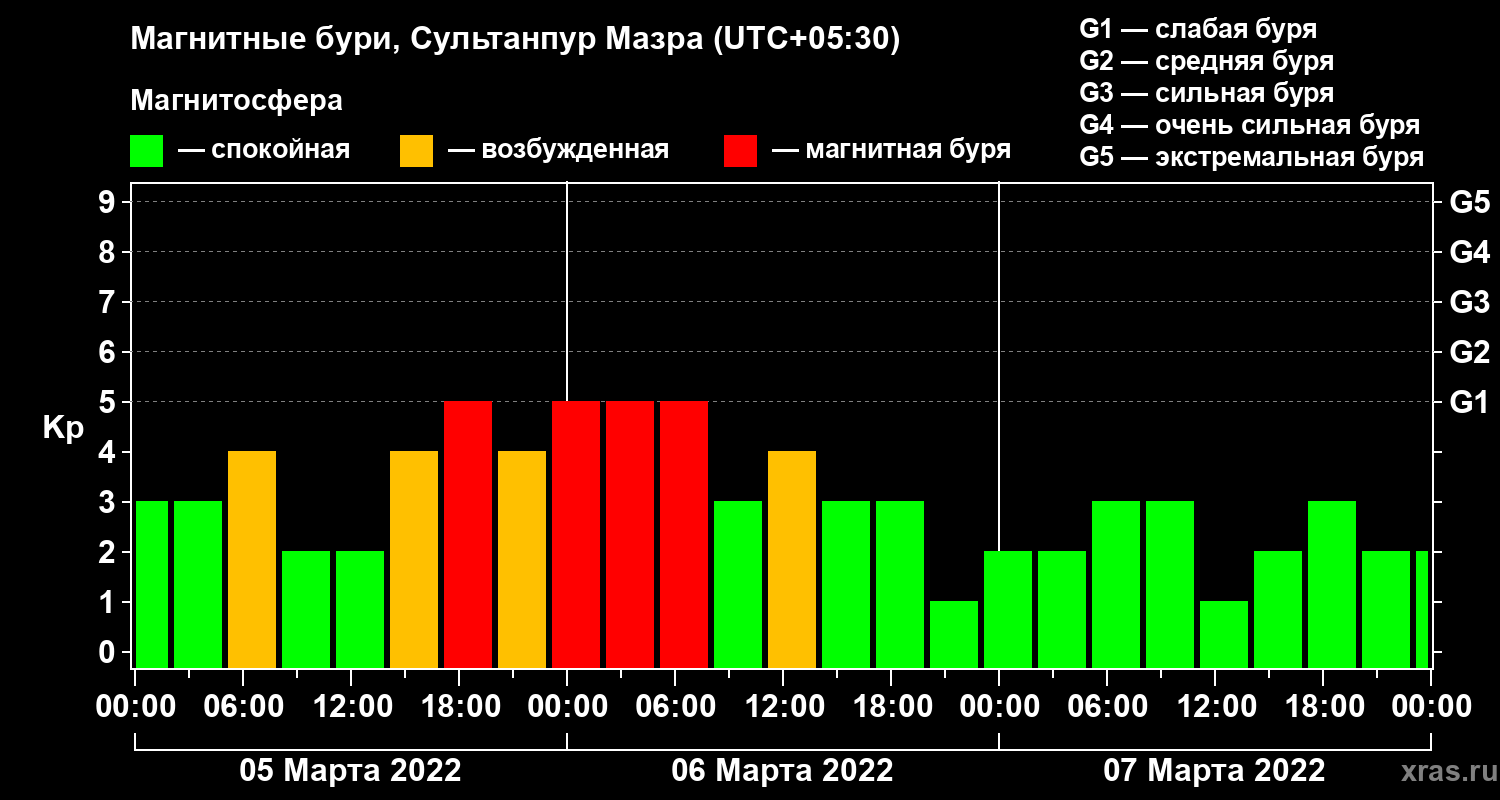The image size is (1500, 800).
Task: Click green Kp 2 bar at 09:00 05 Марта
Action: 306,610
